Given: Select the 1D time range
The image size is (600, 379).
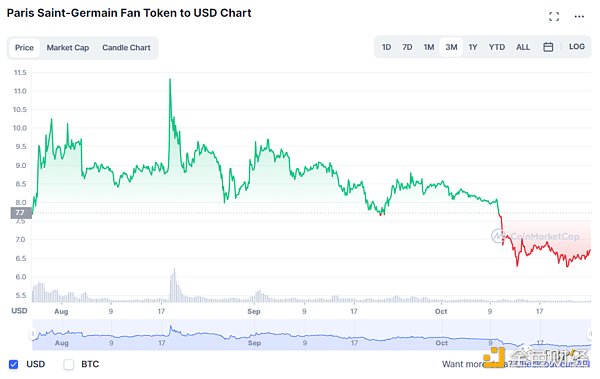Looking at the screenshot, I should point(386,47).
